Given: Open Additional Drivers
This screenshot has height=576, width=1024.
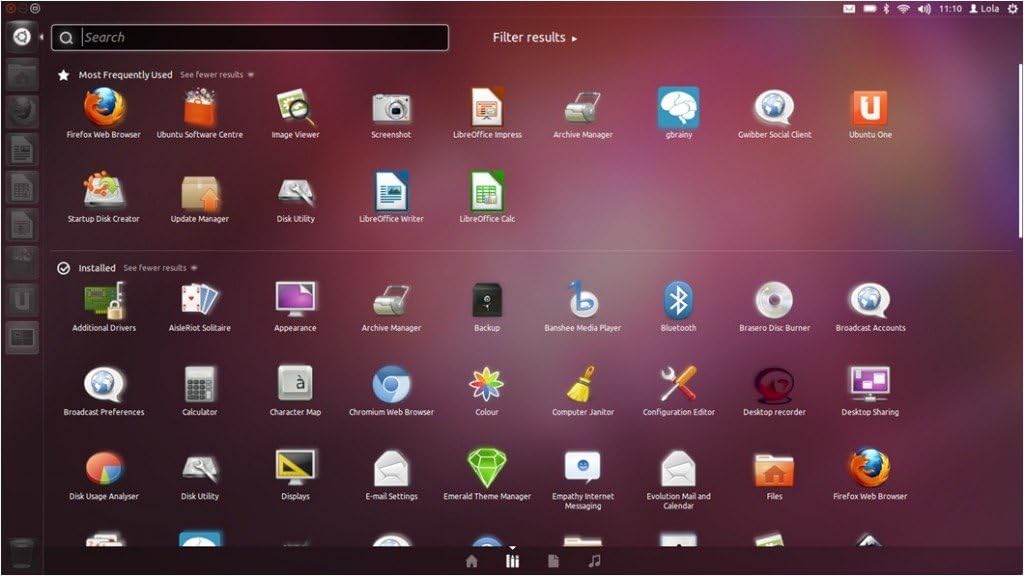Looking at the screenshot, I should [104, 301].
